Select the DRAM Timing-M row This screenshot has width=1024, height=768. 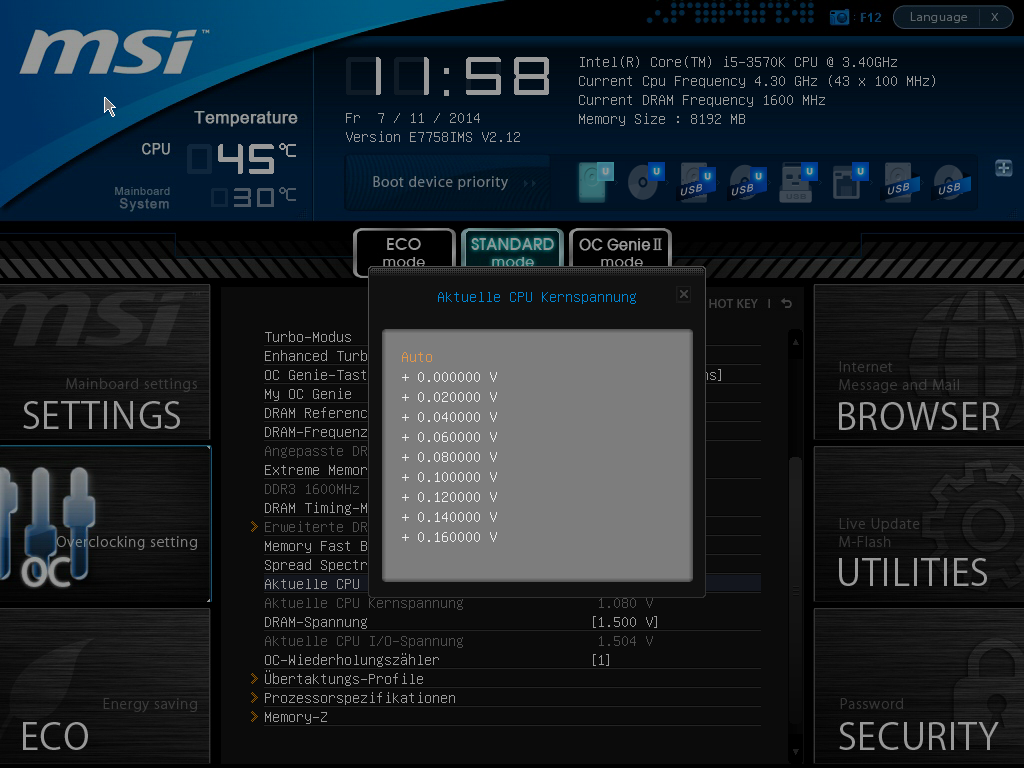click(316, 508)
